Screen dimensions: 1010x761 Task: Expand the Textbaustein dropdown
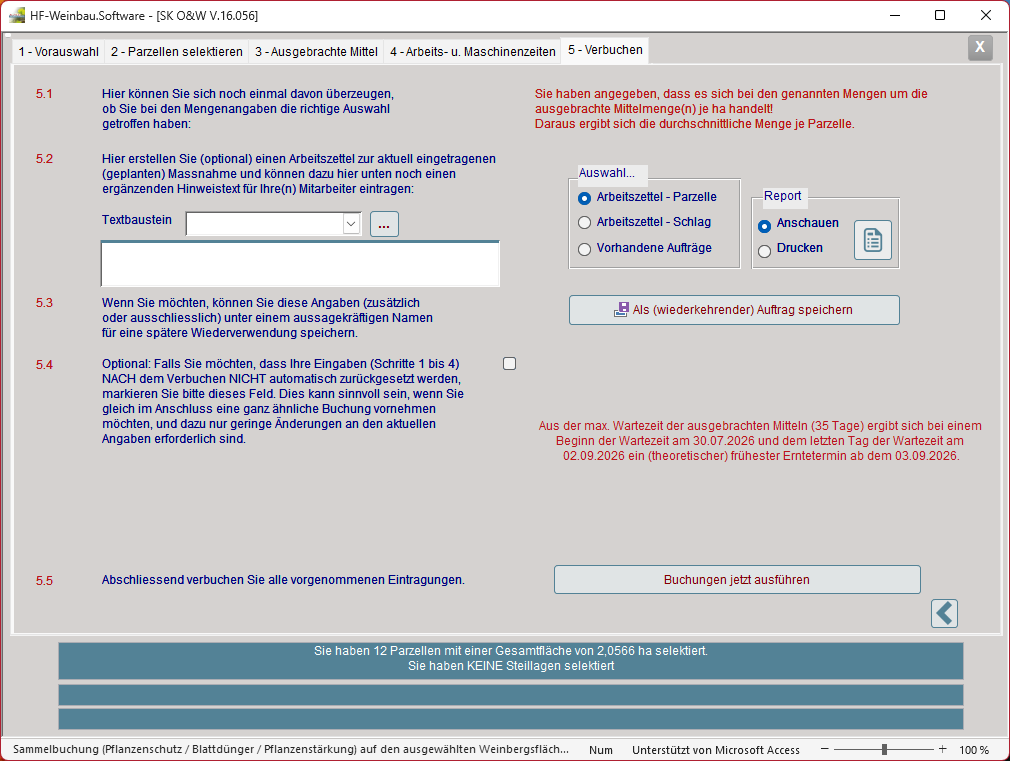click(x=351, y=224)
